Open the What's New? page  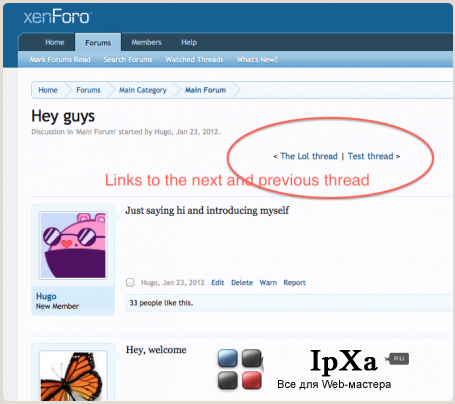point(257,60)
